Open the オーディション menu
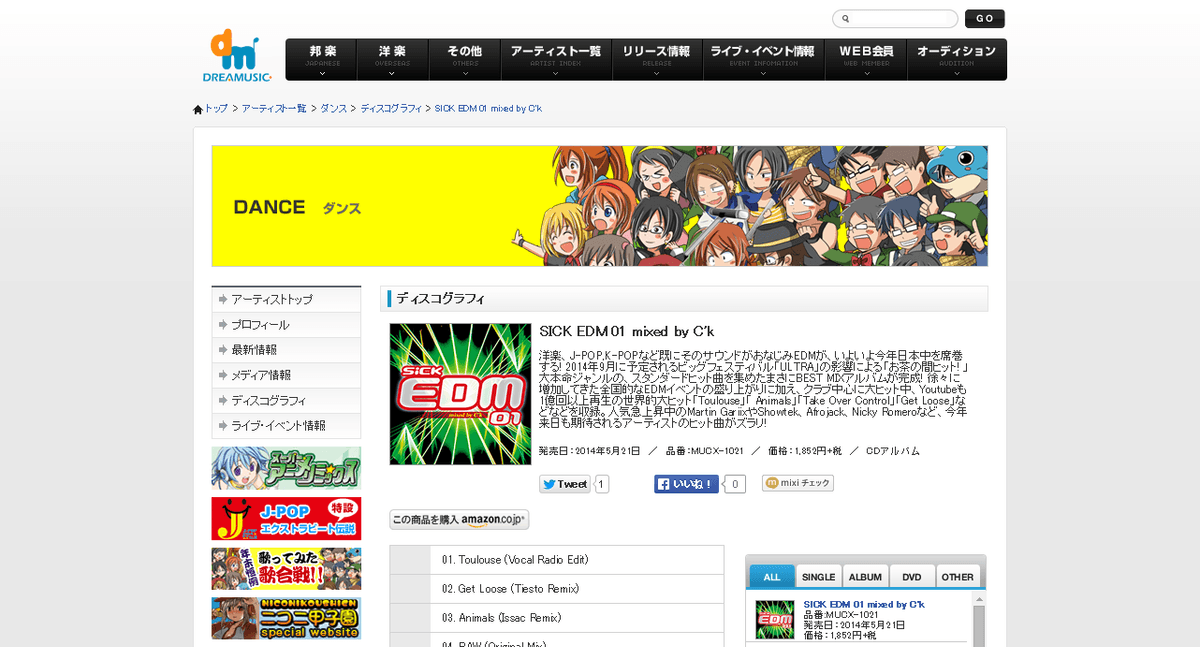This screenshot has height=647, width=1200. (x=957, y=59)
